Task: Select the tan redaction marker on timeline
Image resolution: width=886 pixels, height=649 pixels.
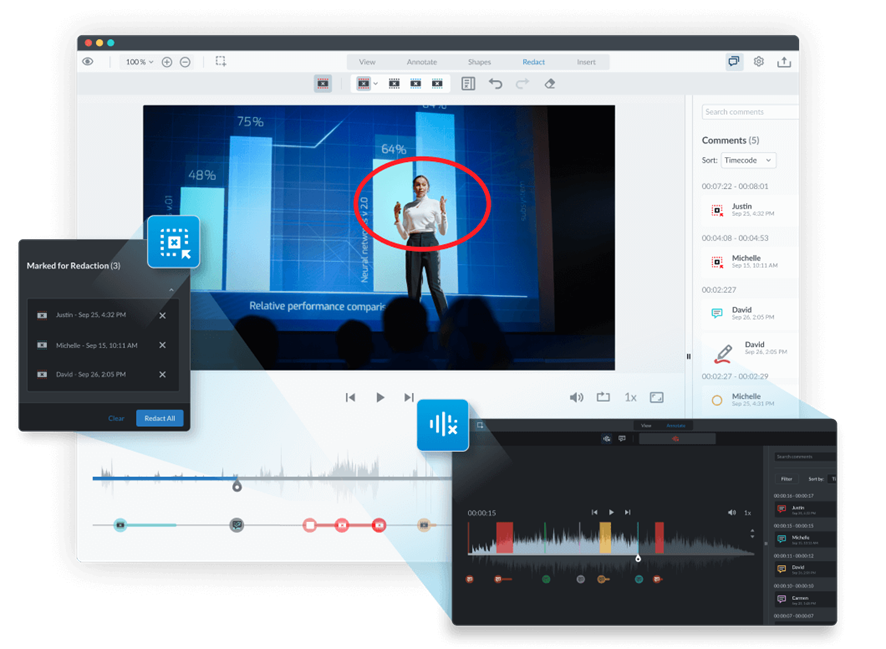Action: click(424, 525)
